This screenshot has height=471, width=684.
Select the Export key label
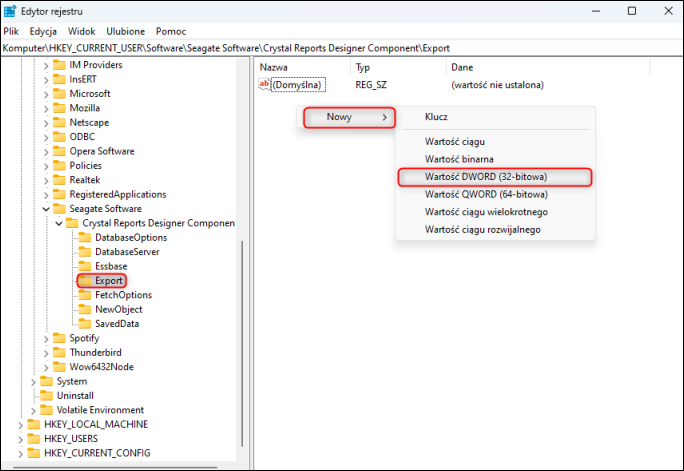pos(109,281)
